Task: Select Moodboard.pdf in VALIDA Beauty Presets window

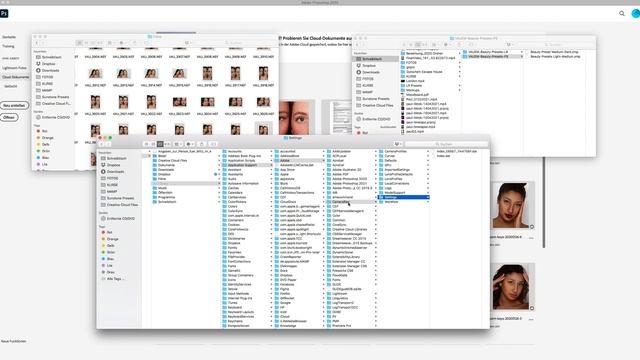Action: 417,95
